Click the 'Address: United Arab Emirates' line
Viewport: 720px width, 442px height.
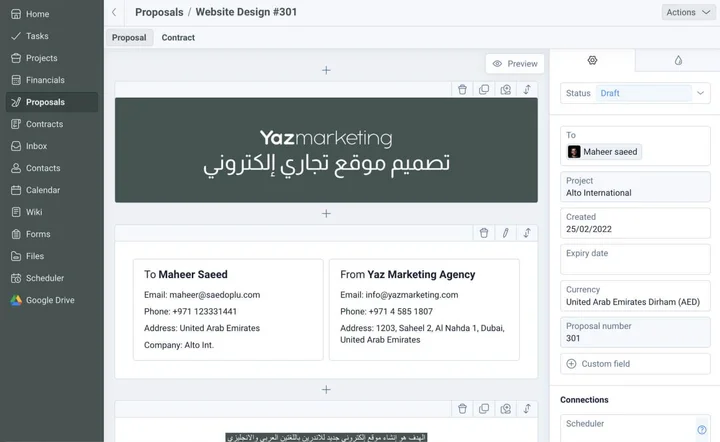pyautogui.click(x=202, y=328)
